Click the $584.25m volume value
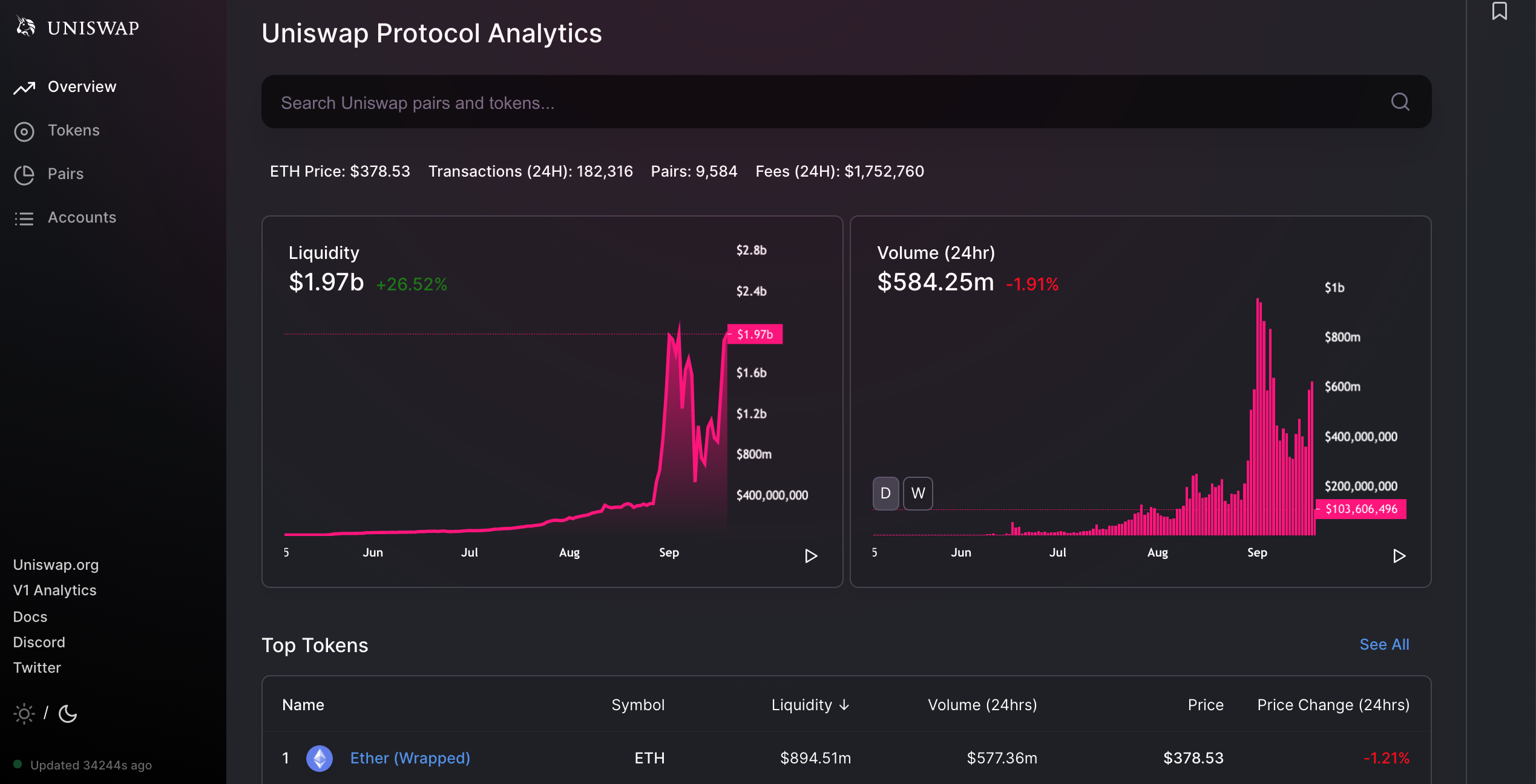 tap(935, 282)
